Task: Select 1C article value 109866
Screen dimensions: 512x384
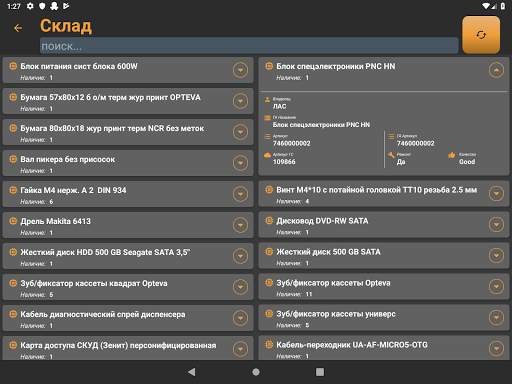Action: click(x=284, y=162)
